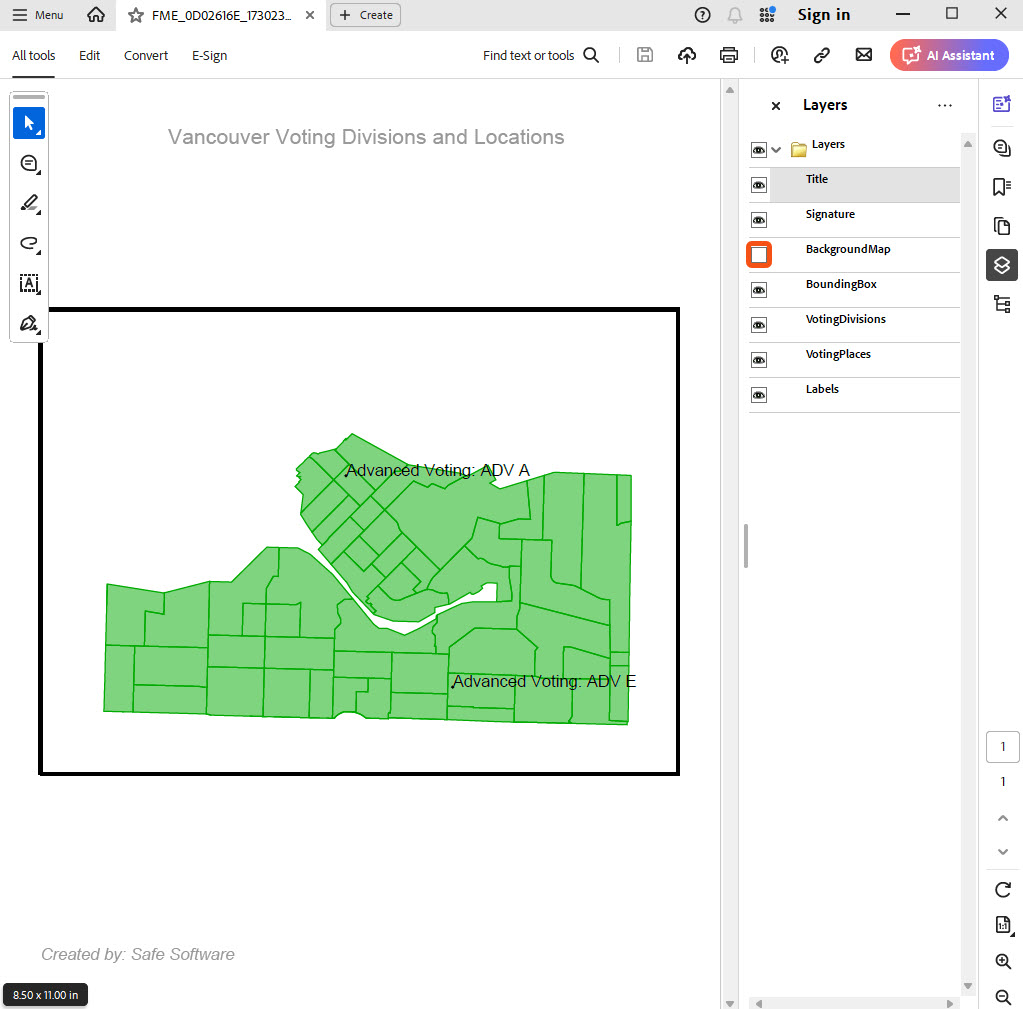Click the Rotate page clockwise icon
The height and width of the screenshot is (1009, 1023).
point(1003,889)
